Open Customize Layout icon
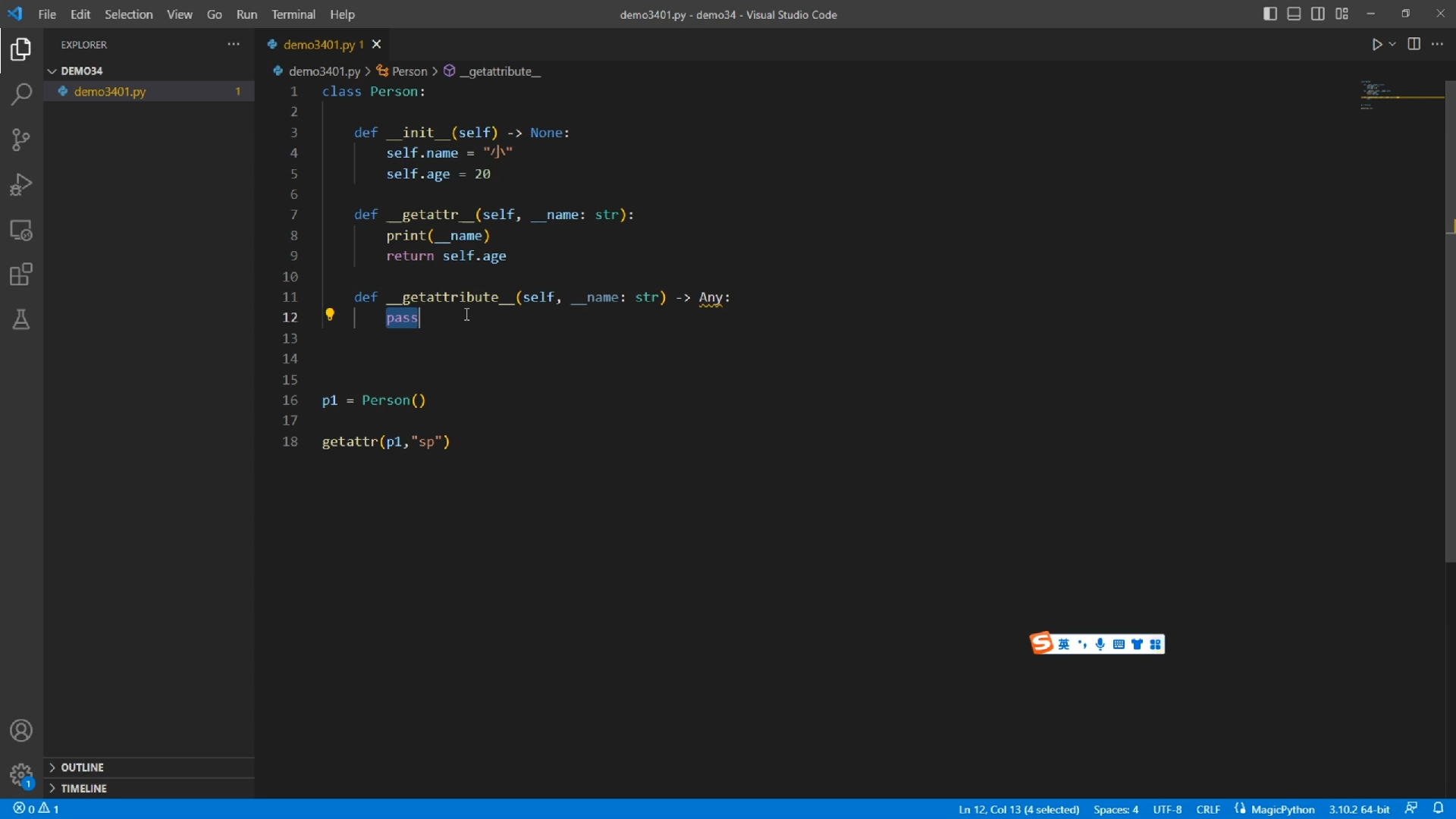The image size is (1456, 819). coord(1342,14)
